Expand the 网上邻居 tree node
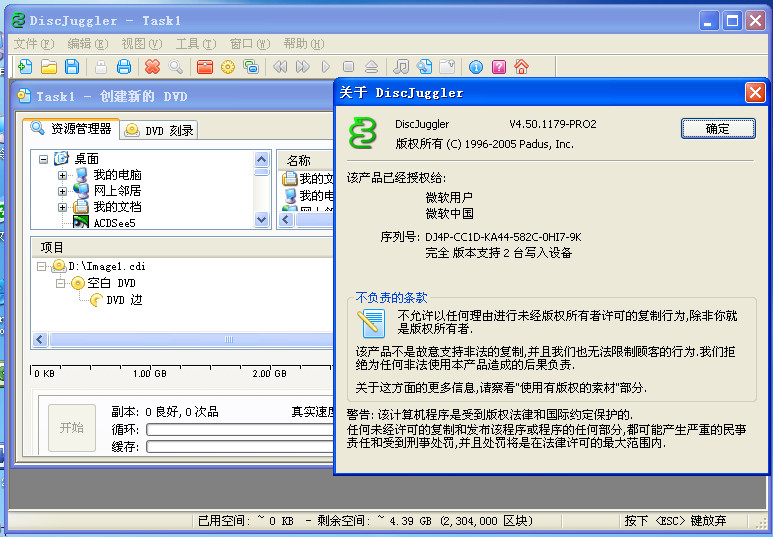This screenshot has width=773, height=537. [62, 191]
